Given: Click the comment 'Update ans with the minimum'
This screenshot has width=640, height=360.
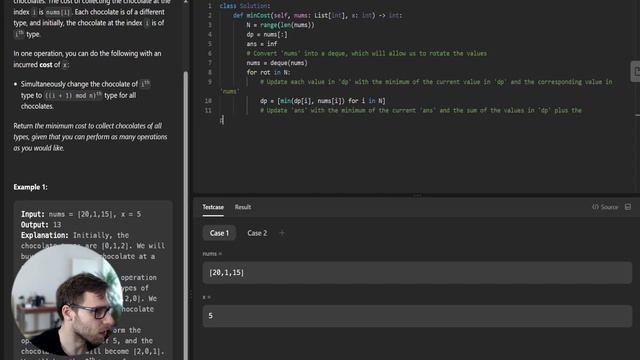Looking at the screenshot, I should [421, 110].
